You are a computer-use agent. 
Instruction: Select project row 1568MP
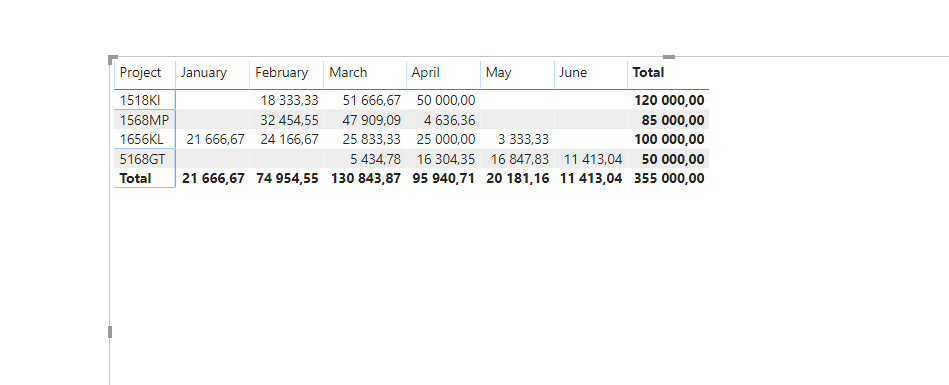(x=144, y=120)
